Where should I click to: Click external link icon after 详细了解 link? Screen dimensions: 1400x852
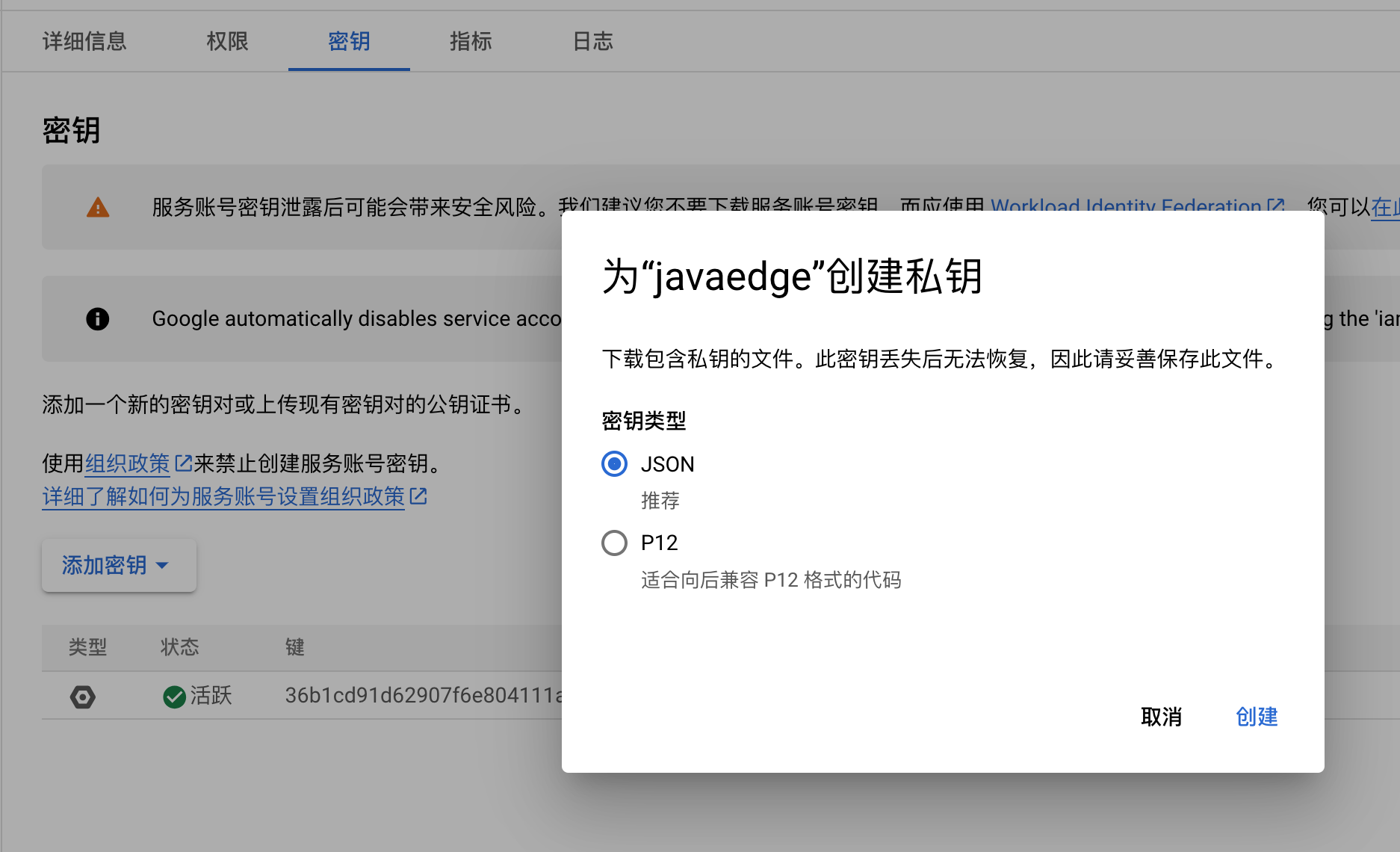[418, 496]
